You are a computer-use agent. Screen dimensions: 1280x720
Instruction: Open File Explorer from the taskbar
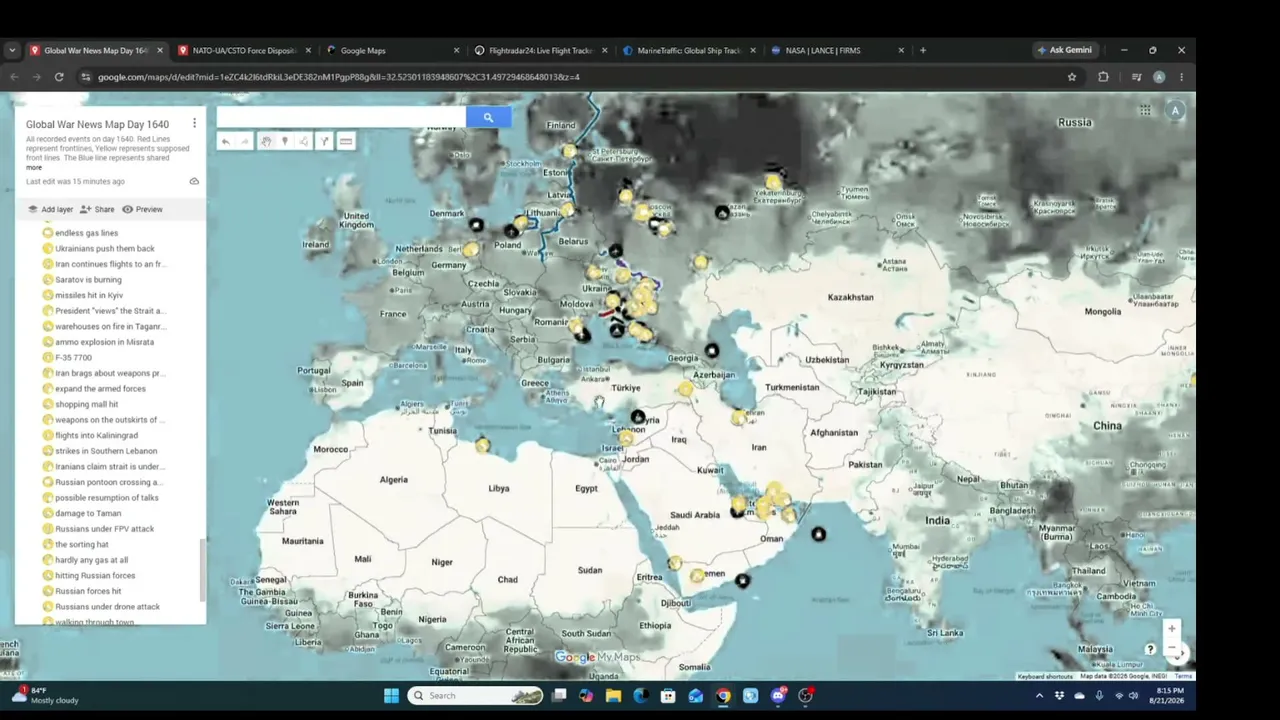[613, 696]
